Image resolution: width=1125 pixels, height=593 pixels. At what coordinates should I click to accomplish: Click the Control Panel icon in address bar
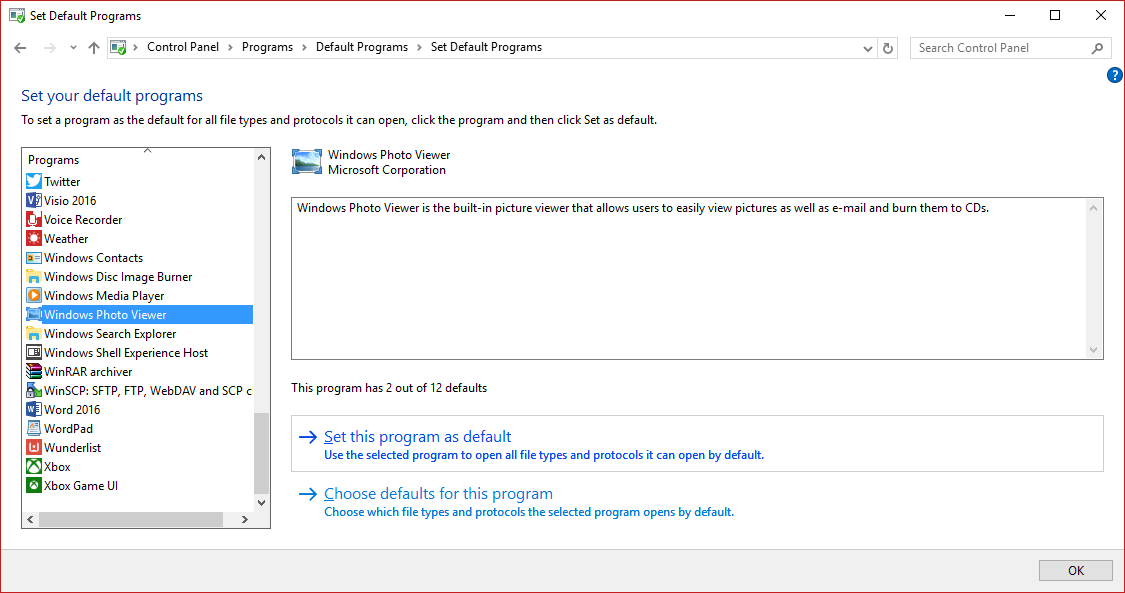pyautogui.click(x=118, y=48)
